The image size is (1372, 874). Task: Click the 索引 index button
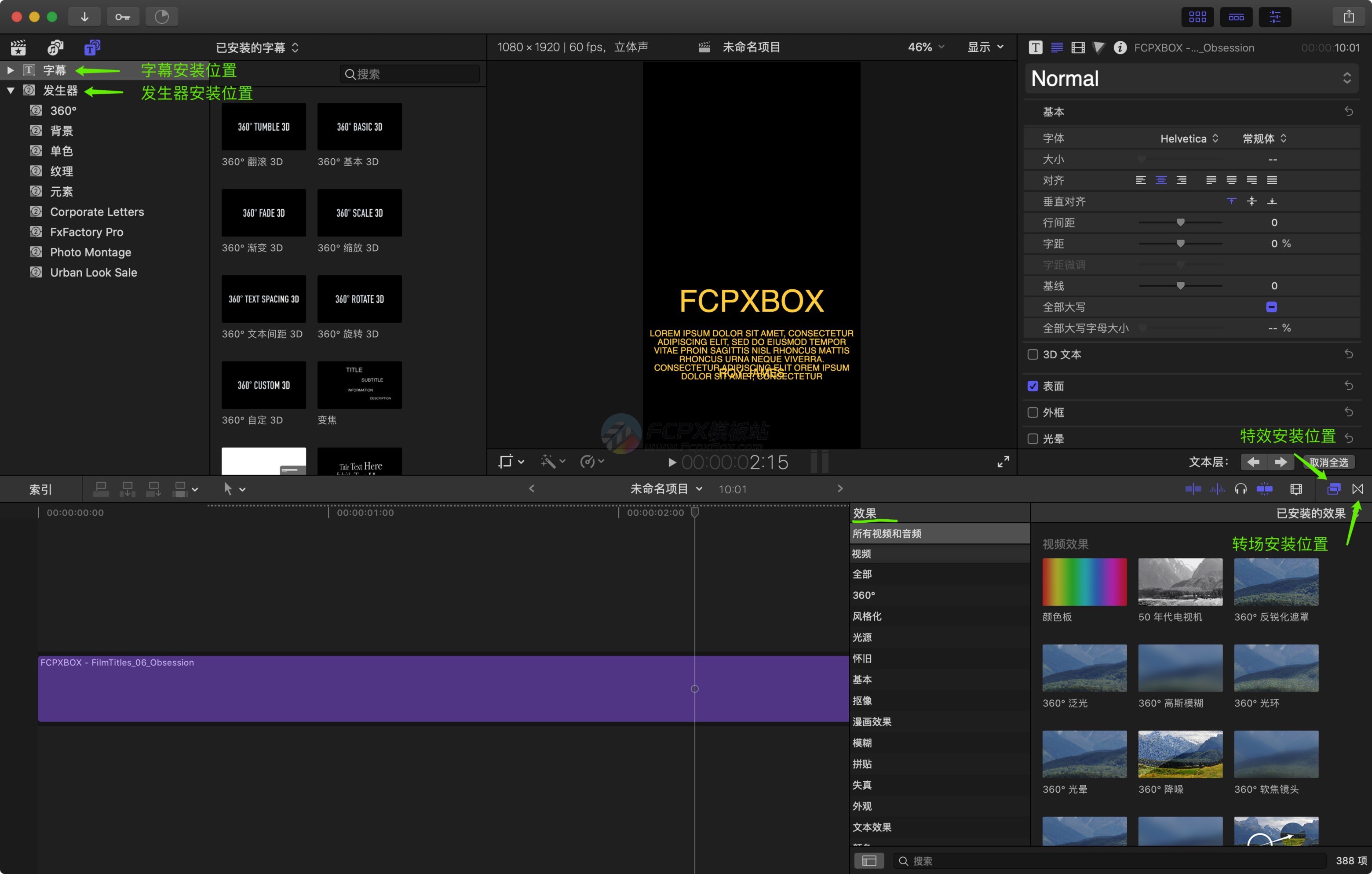coord(40,489)
